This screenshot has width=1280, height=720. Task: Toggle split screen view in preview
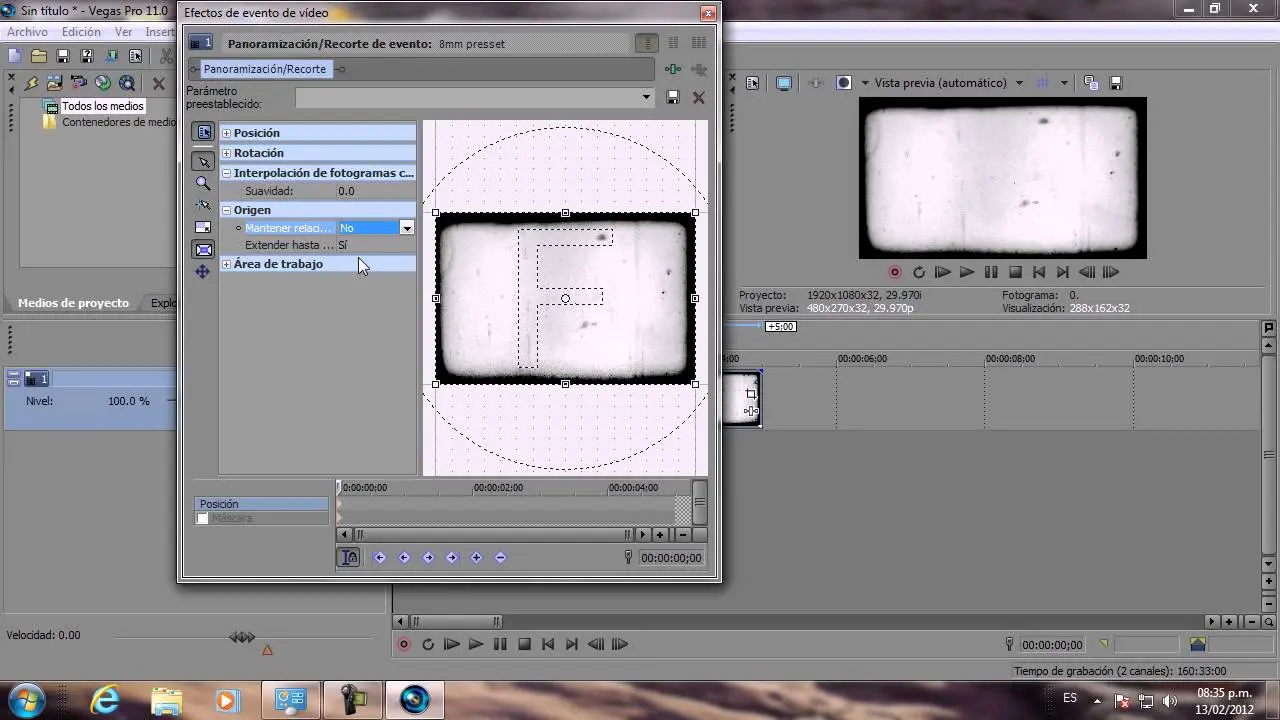(x=844, y=83)
